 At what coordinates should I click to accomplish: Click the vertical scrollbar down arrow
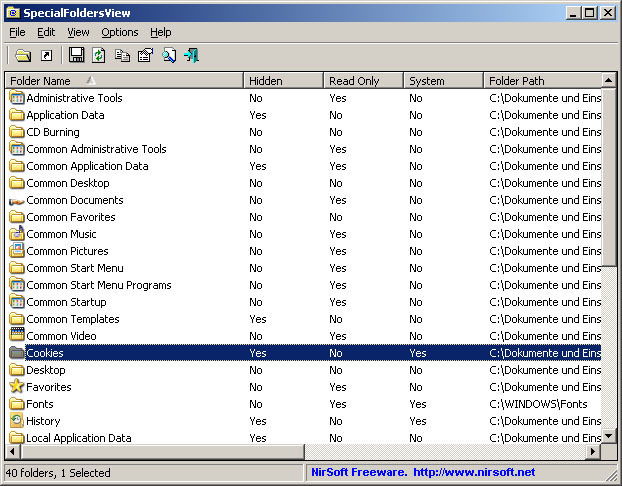pyautogui.click(x=609, y=436)
